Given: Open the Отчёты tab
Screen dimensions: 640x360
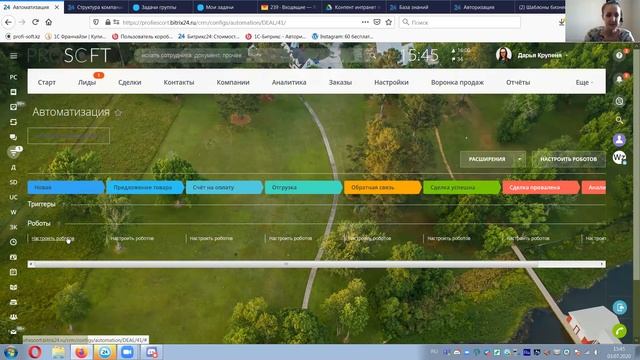Looking at the screenshot, I should pos(518,82).
